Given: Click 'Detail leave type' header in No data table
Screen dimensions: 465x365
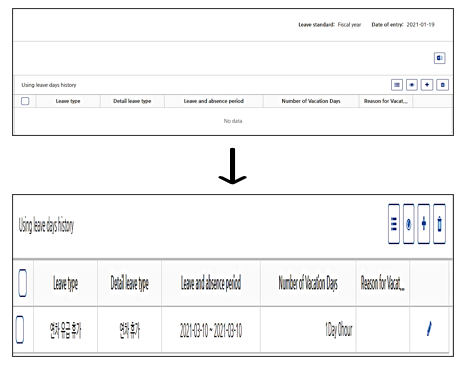Looking at the screenshot, I should tap(132, 101).
